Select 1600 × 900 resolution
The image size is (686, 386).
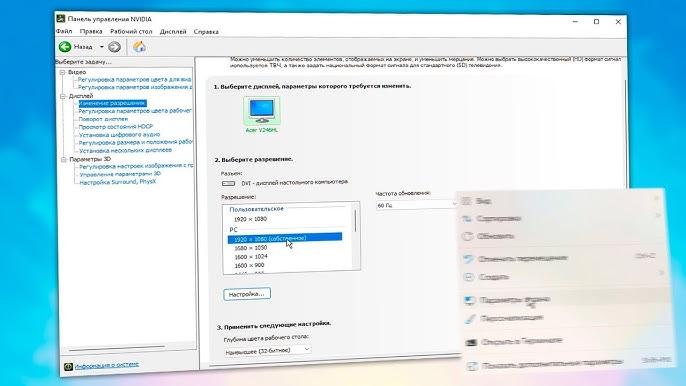[x=249, y=265]
